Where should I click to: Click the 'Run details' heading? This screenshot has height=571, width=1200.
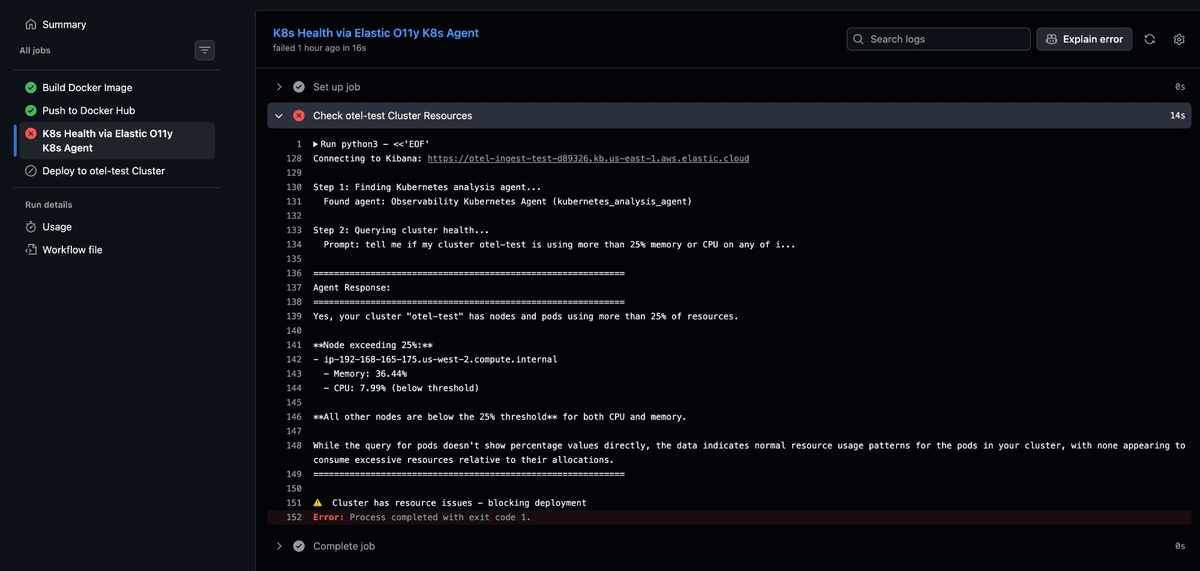49,205
